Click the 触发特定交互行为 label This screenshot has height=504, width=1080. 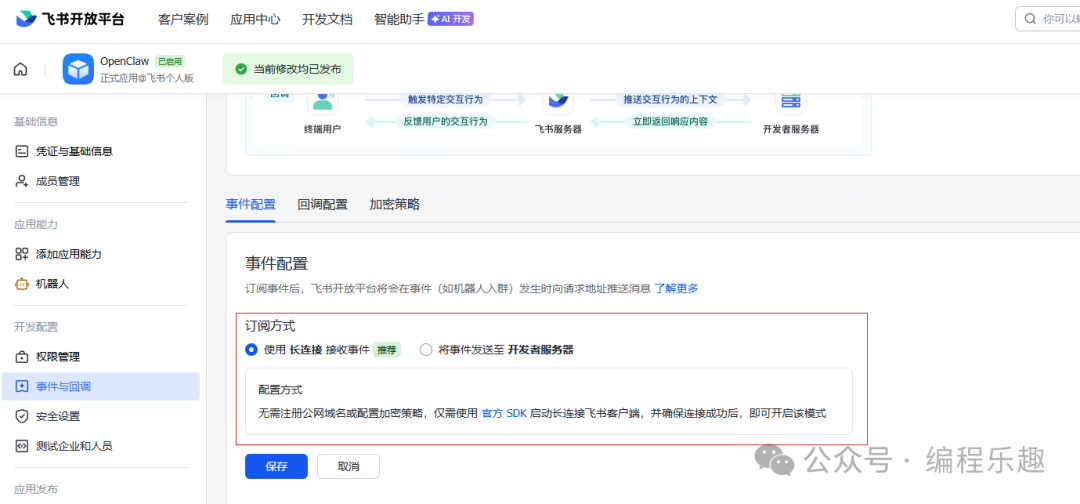446,100
